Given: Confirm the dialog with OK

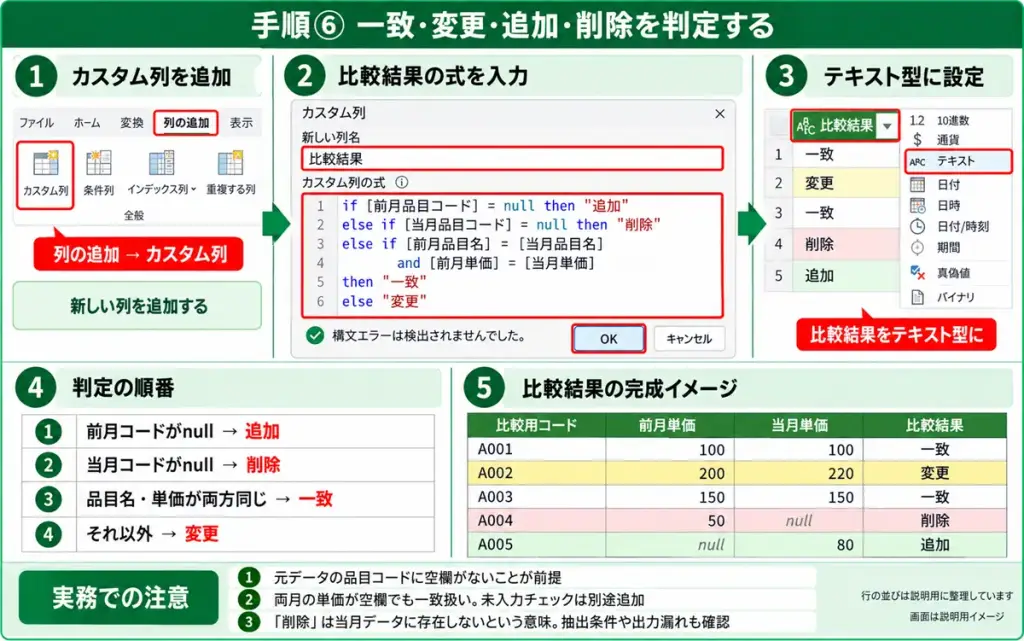Looking at the screenshot, I should pyautogui.click(x=609, y=339).
